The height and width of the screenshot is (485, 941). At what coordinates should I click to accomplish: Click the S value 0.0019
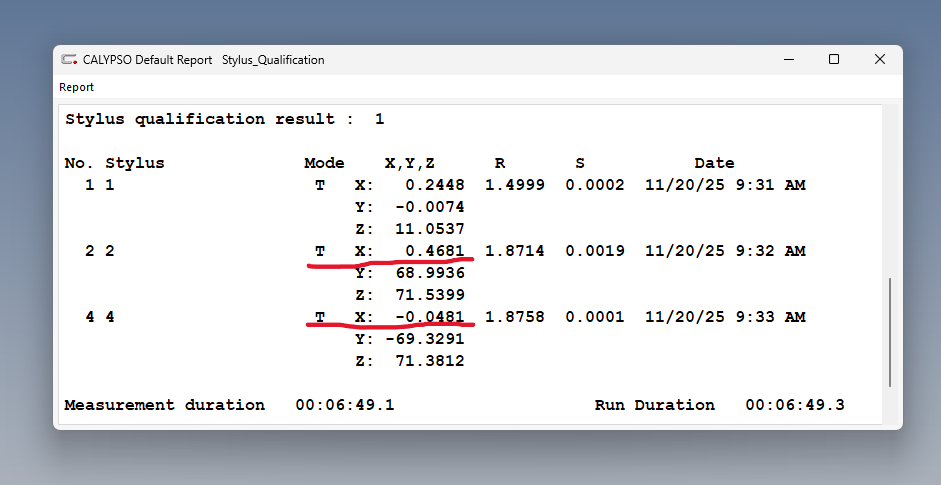[x=595, y=251]
